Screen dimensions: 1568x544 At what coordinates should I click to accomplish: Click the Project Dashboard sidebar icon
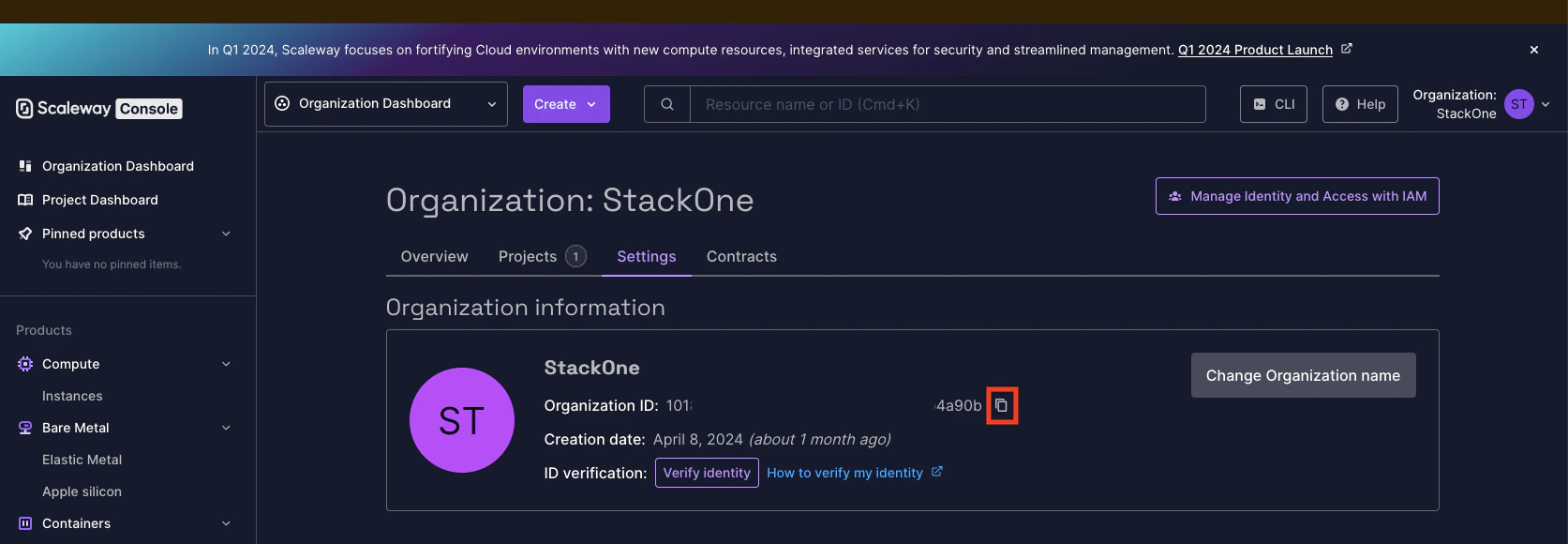pos(25,200)
